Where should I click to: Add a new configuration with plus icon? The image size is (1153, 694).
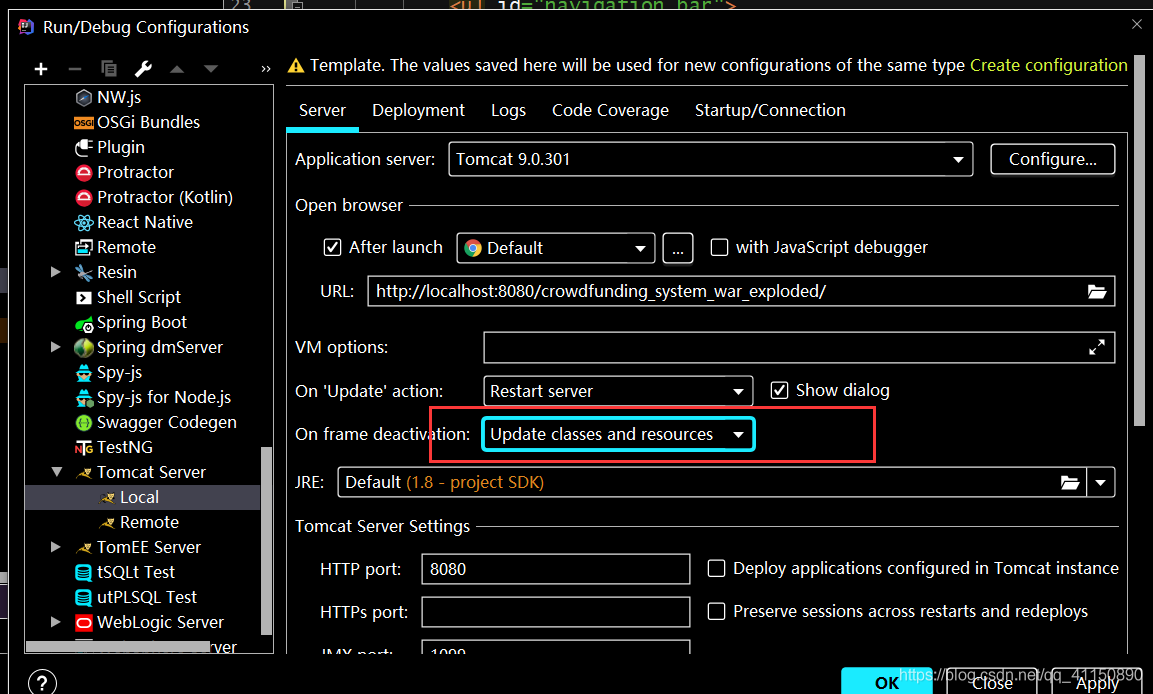click(41, 69)
